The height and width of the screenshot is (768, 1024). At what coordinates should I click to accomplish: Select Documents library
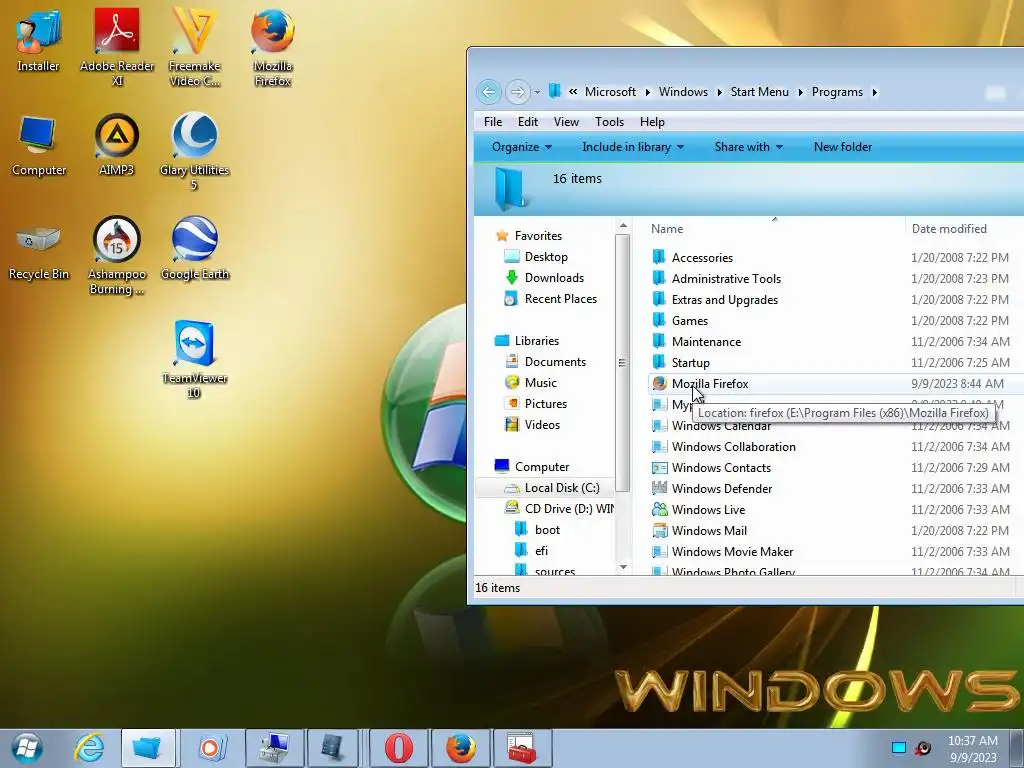coord(555,362)
